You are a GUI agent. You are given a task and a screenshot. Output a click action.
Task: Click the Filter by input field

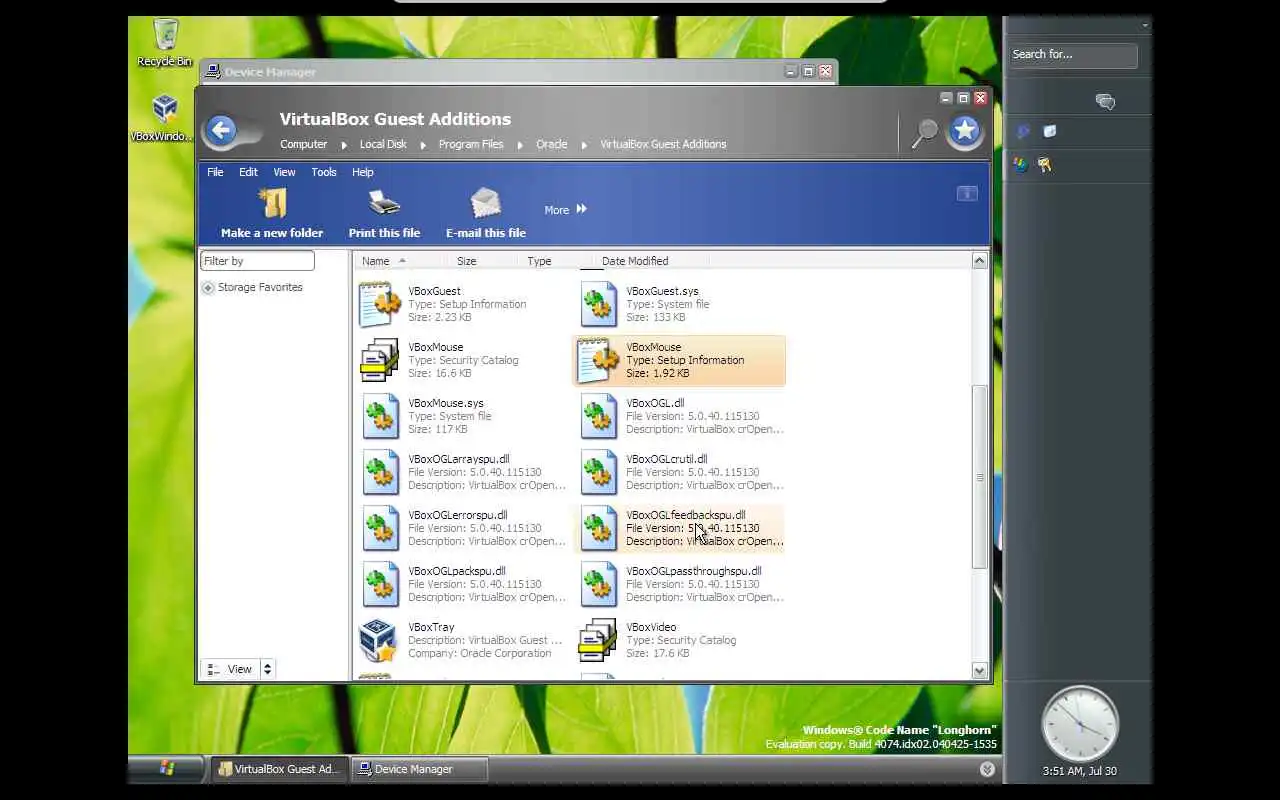point(257,261)
